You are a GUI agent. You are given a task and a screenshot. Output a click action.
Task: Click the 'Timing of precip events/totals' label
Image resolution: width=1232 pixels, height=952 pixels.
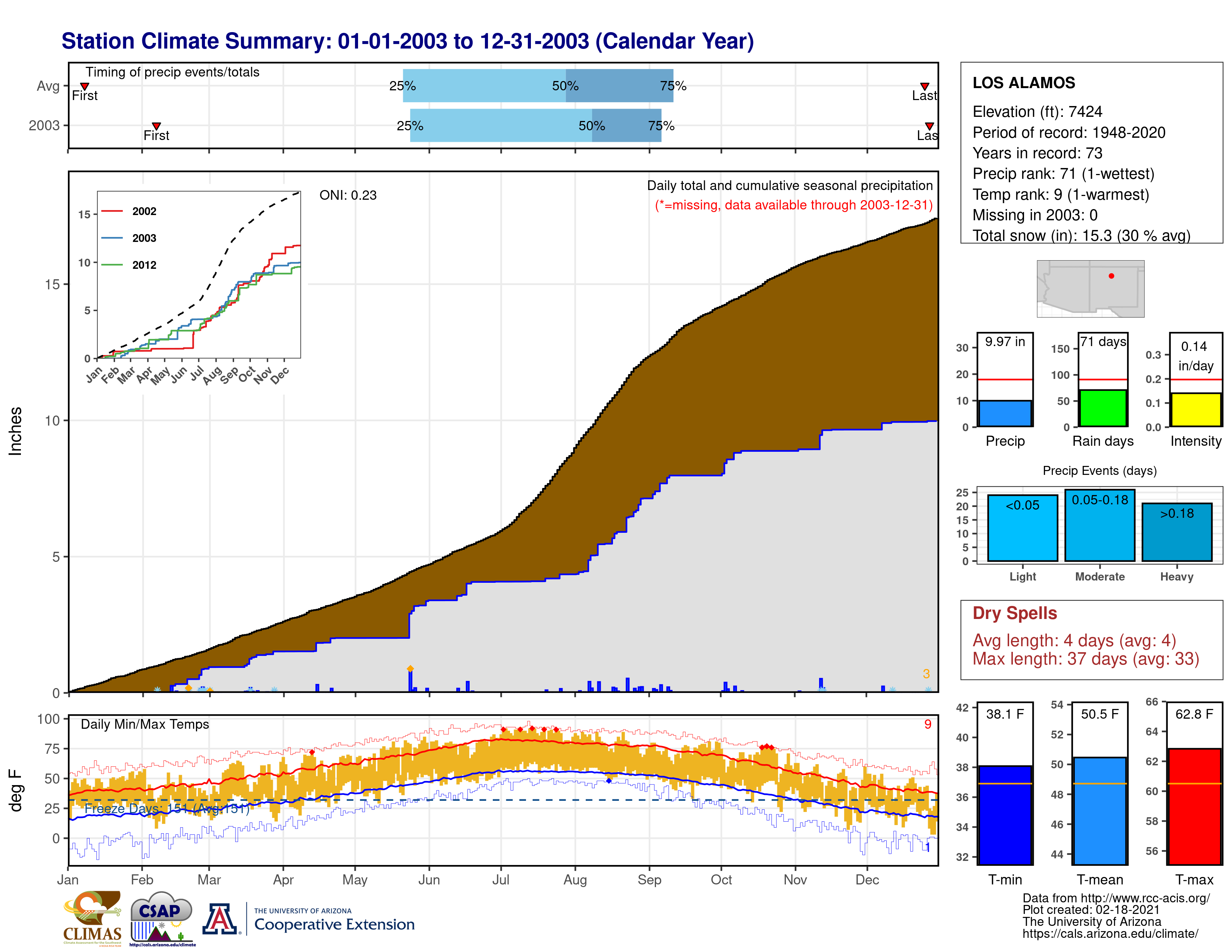pyautogui.click(x=172, y=72)
